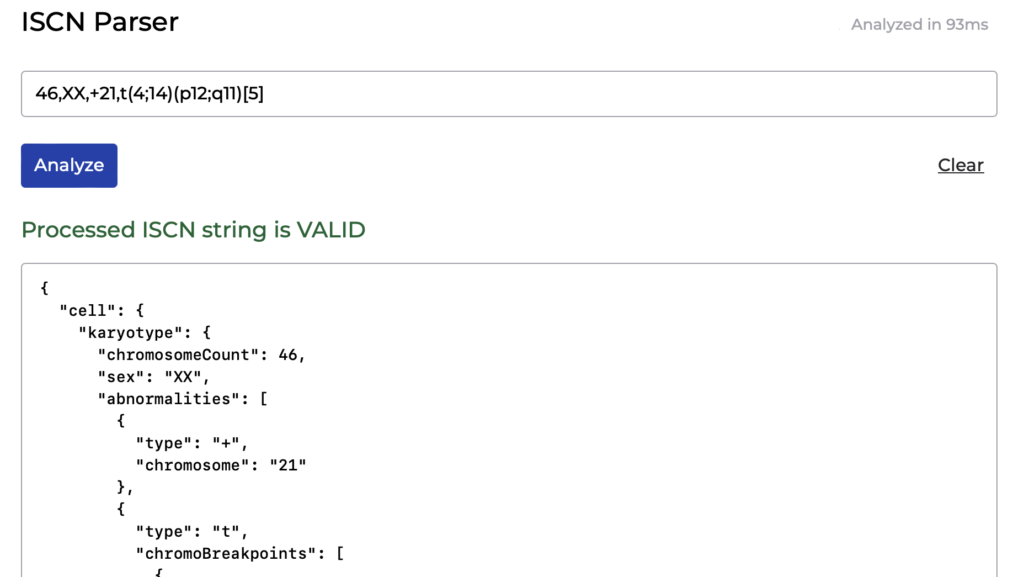Click the "abnormalities" array line
Image resolution: width=1024 pixels, height=577 pixels.
[182, 399]
